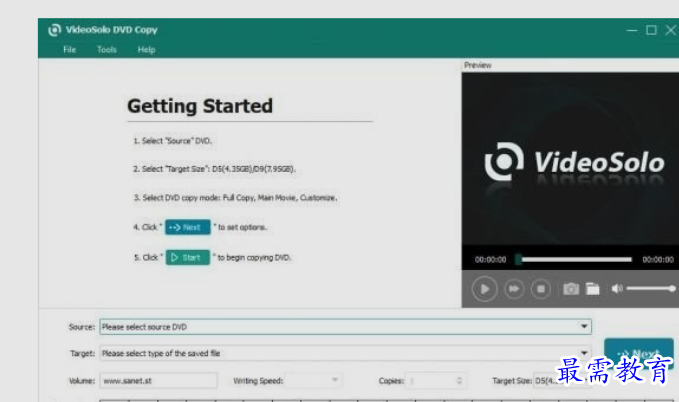Screen dimensions: 679x402
Task: Close the VideoSolo DVD Copy window
Action: (671, 30)
